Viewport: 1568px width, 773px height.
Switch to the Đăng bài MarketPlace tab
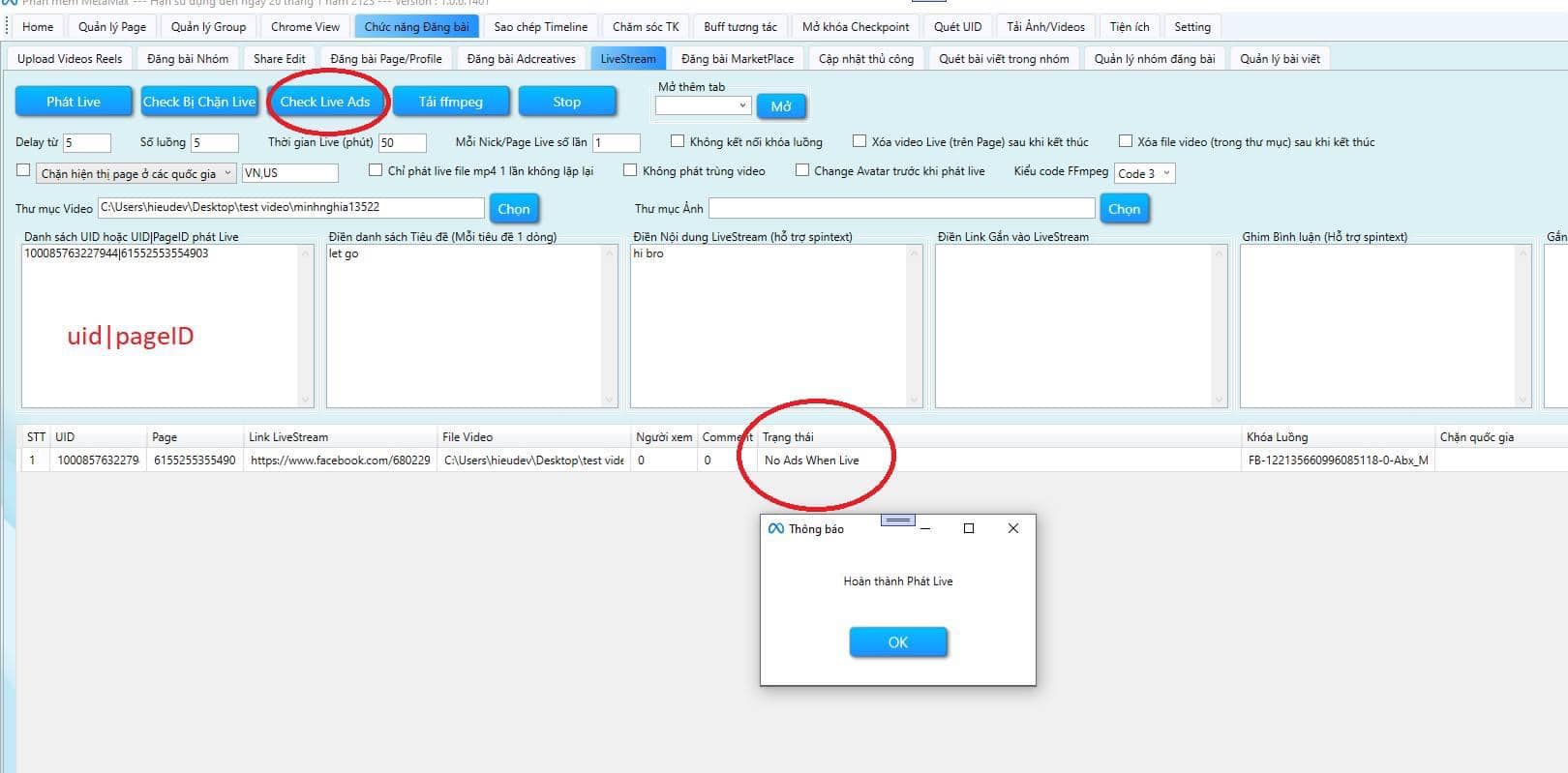pos(737,59)
